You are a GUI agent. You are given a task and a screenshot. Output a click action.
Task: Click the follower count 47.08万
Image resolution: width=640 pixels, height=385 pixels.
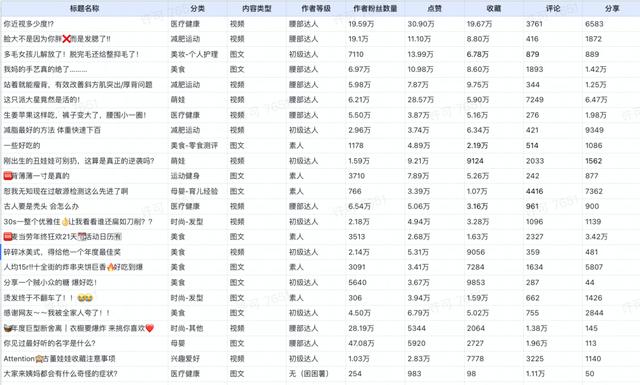pos(361,343)
